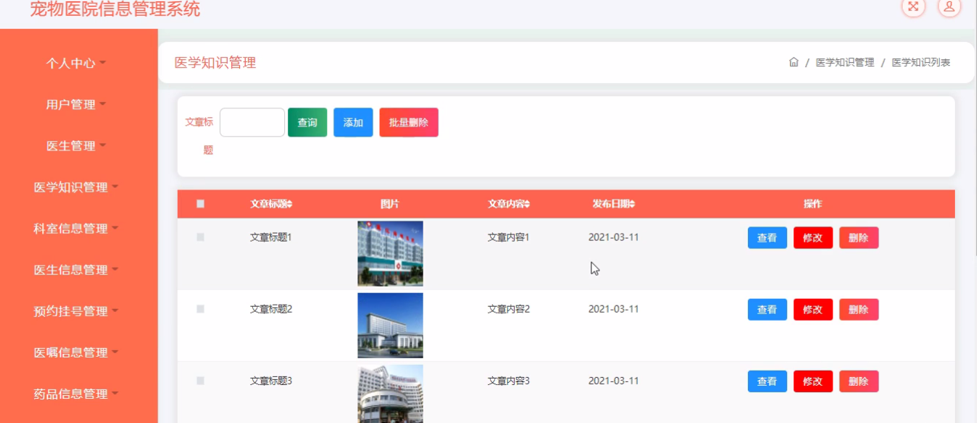Check the box for 文章标题1 row
This screenshot has width=977, height=423.
coord(200,237)
